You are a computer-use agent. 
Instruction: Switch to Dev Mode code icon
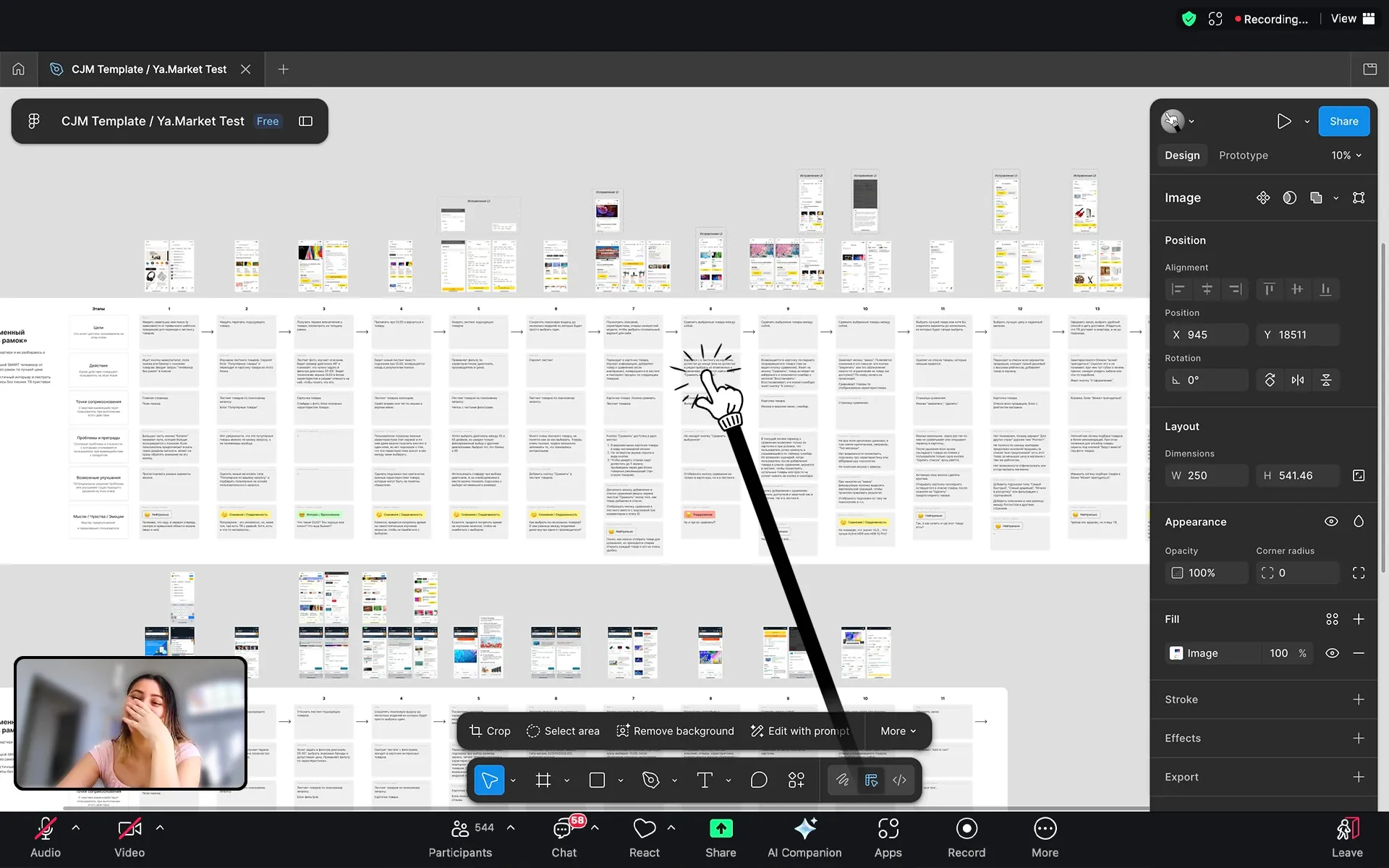899,780
